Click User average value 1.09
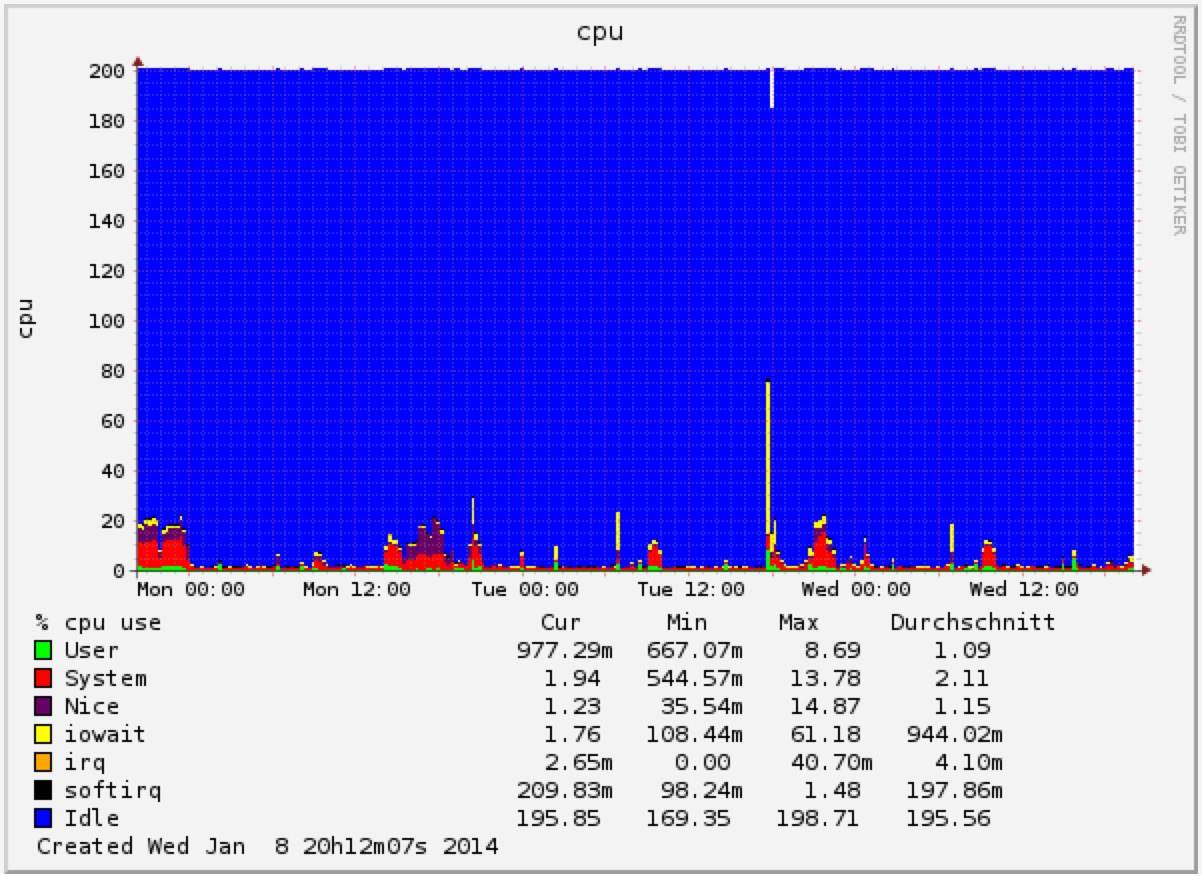 click(x=964, y=650)
